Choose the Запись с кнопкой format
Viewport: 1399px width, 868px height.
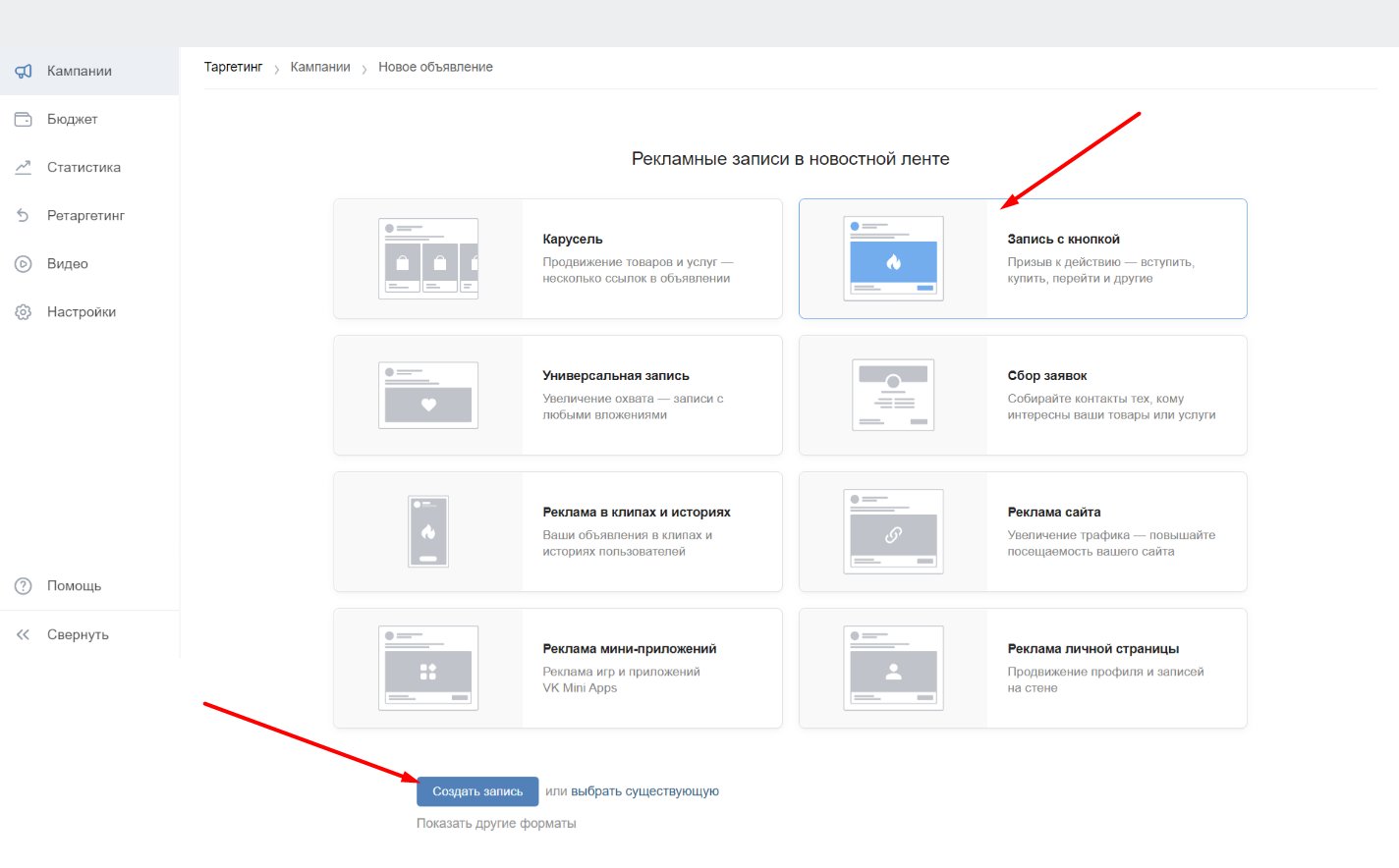pos(1022,259)
